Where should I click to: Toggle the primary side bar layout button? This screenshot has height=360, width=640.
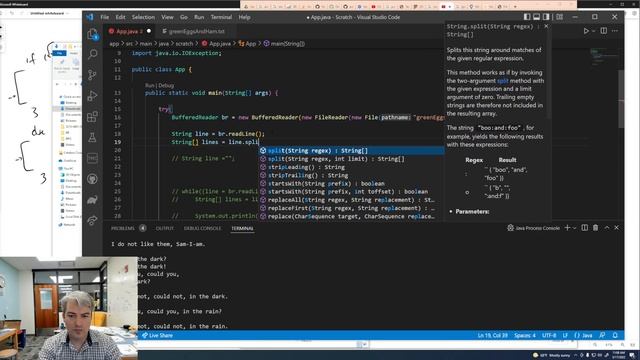pos(527,17)
